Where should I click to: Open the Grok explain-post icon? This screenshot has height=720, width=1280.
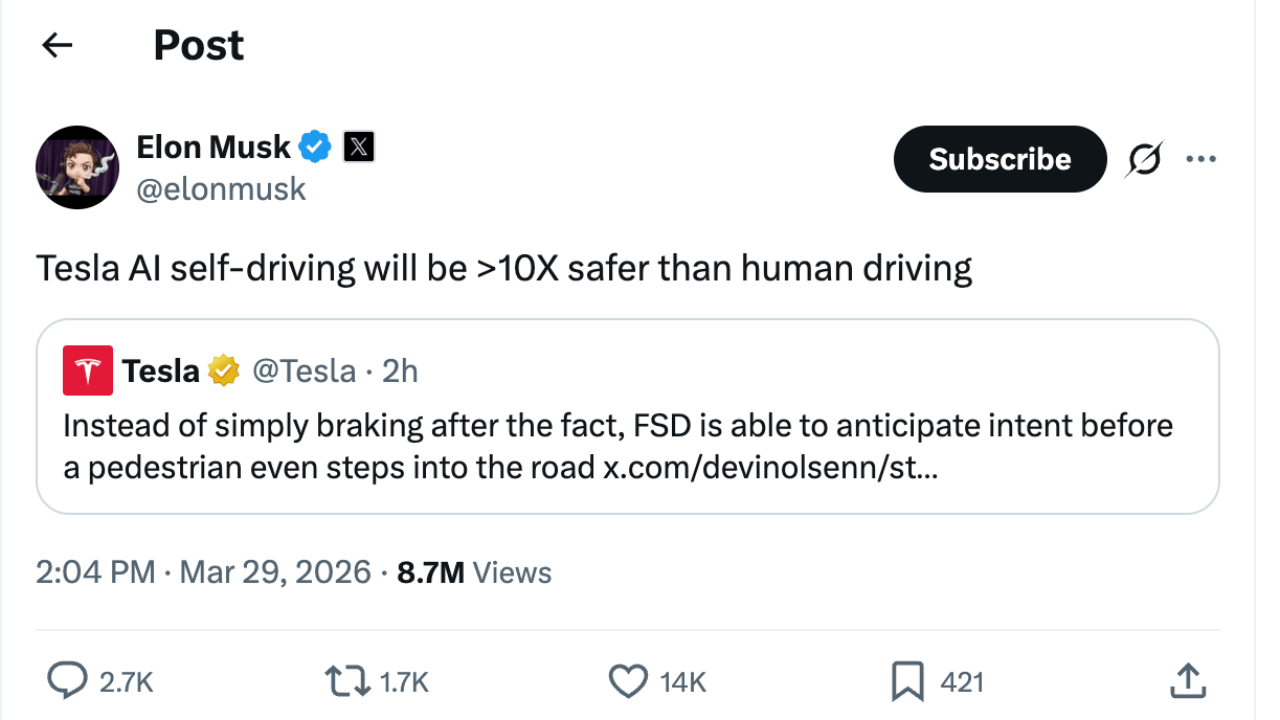pyautogui.click(x=1144, y=159)
